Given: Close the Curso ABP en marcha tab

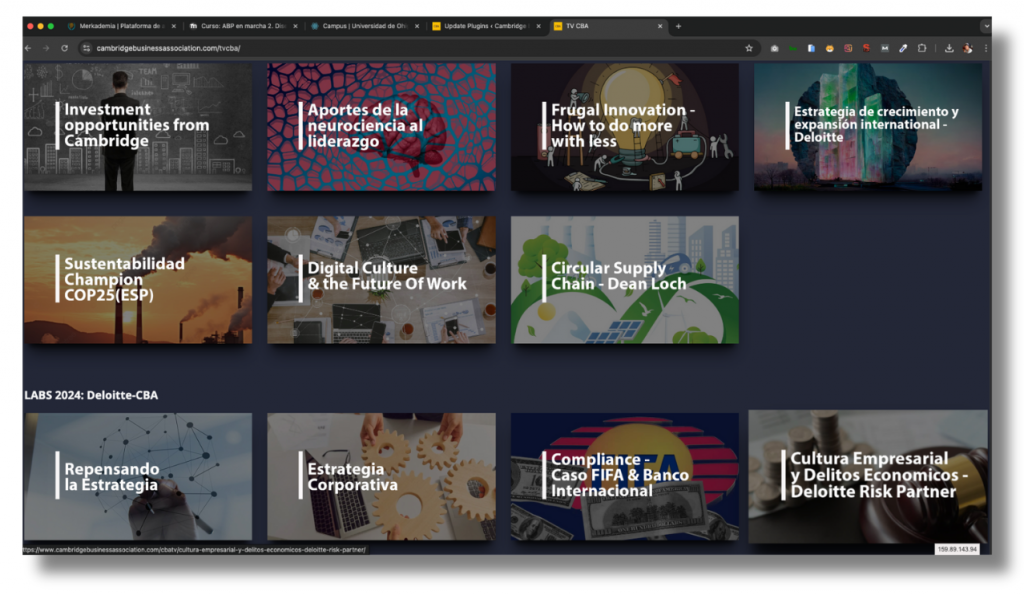Looking at the screenshot, I should click(295, 26).
